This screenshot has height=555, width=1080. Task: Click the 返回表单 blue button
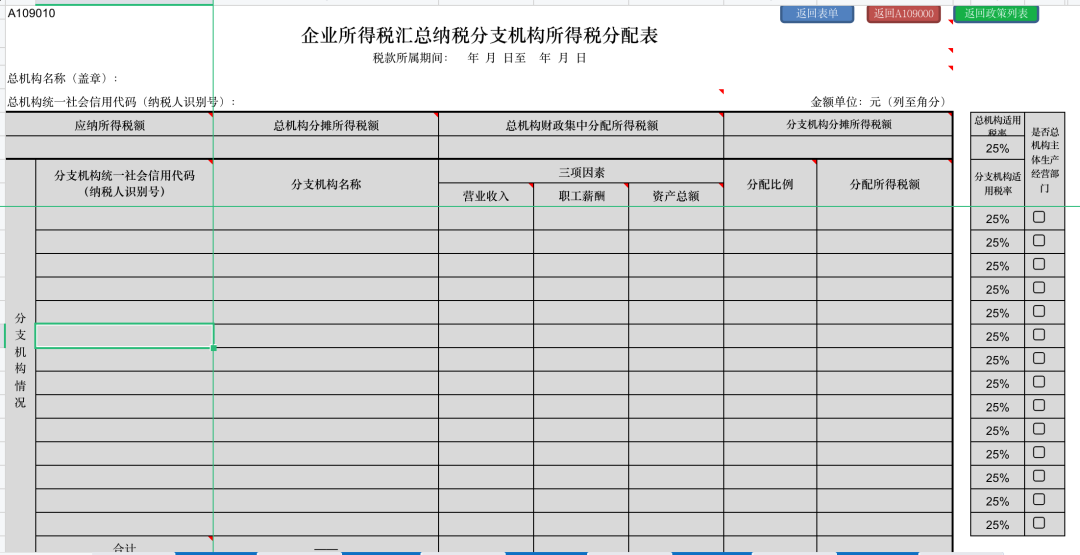(x=816, y=14)
